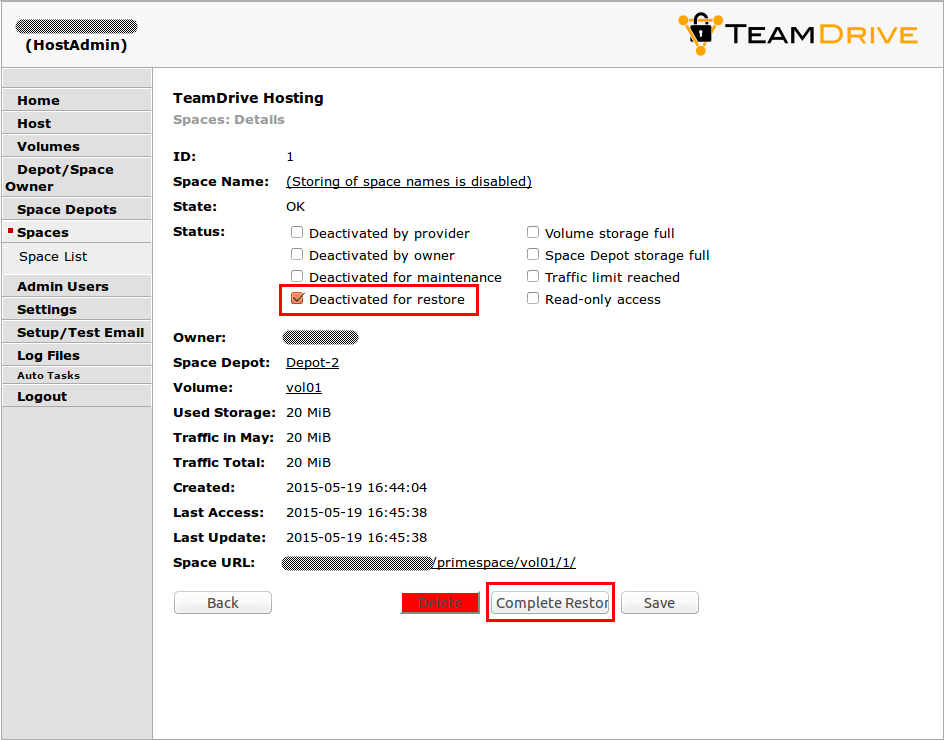Enable the Read-only access checkbox
Viewport: 944px width, 740px height.
coord(533,299)
